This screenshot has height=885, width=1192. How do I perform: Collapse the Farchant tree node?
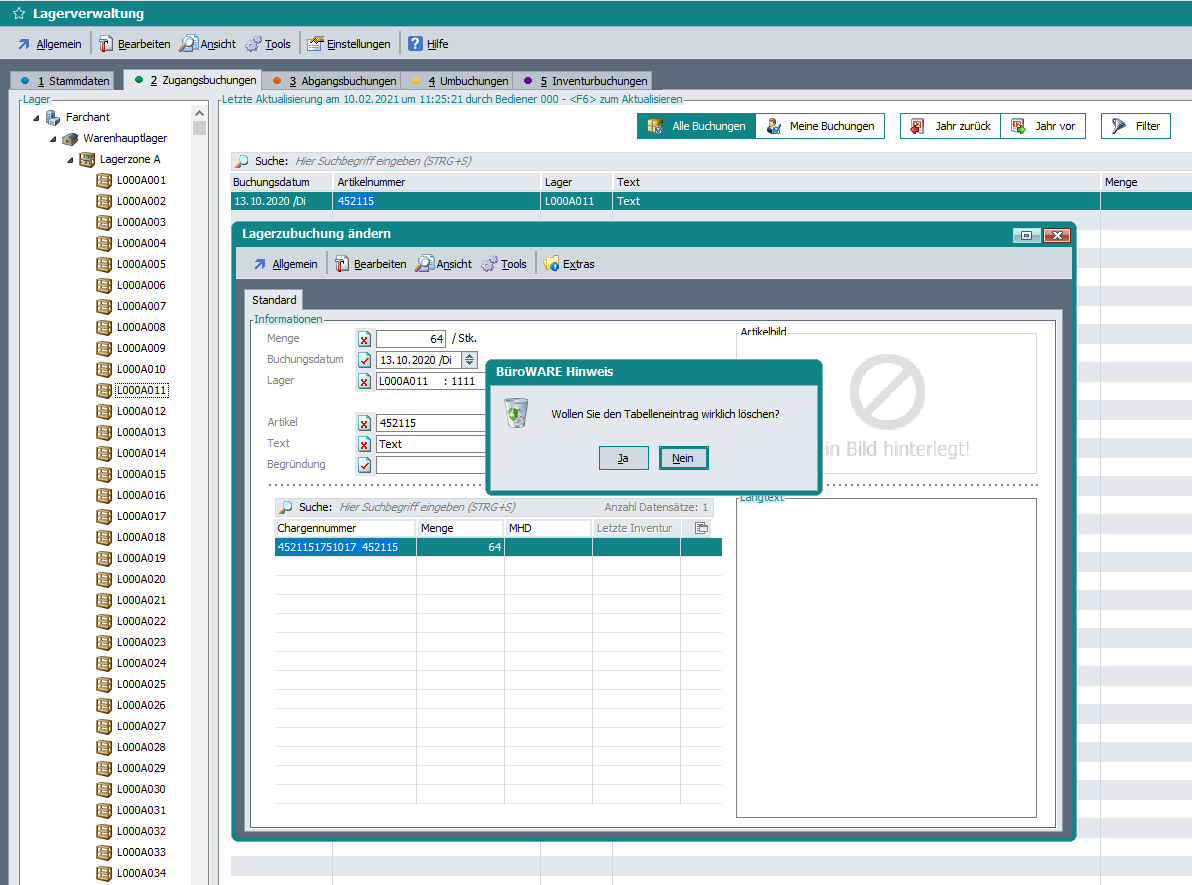coord(37,118)
